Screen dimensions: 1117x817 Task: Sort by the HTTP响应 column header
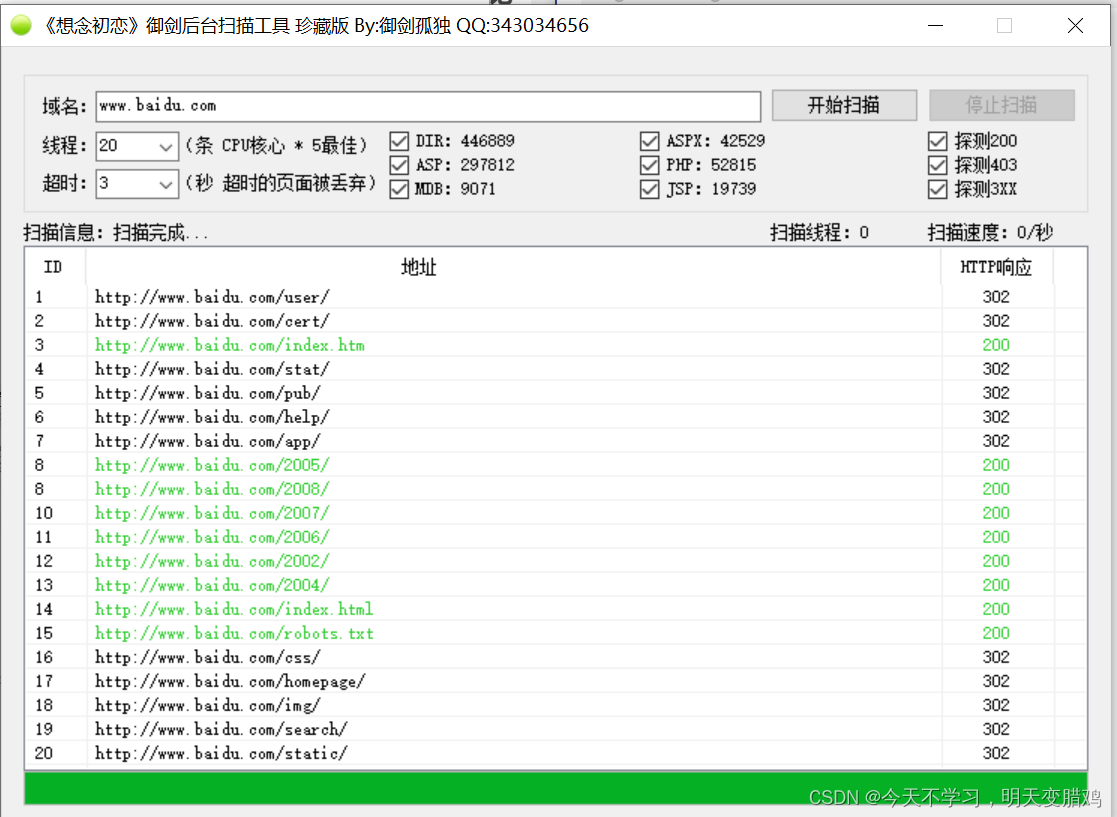click(997, 267)
